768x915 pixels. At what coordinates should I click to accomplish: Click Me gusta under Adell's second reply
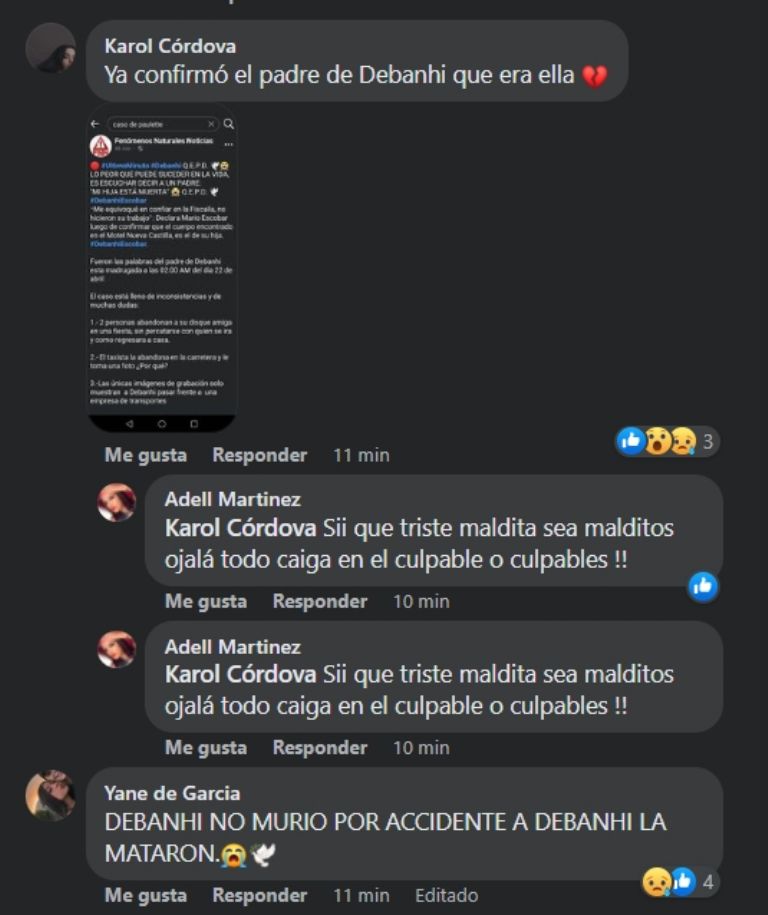(205, 748)
